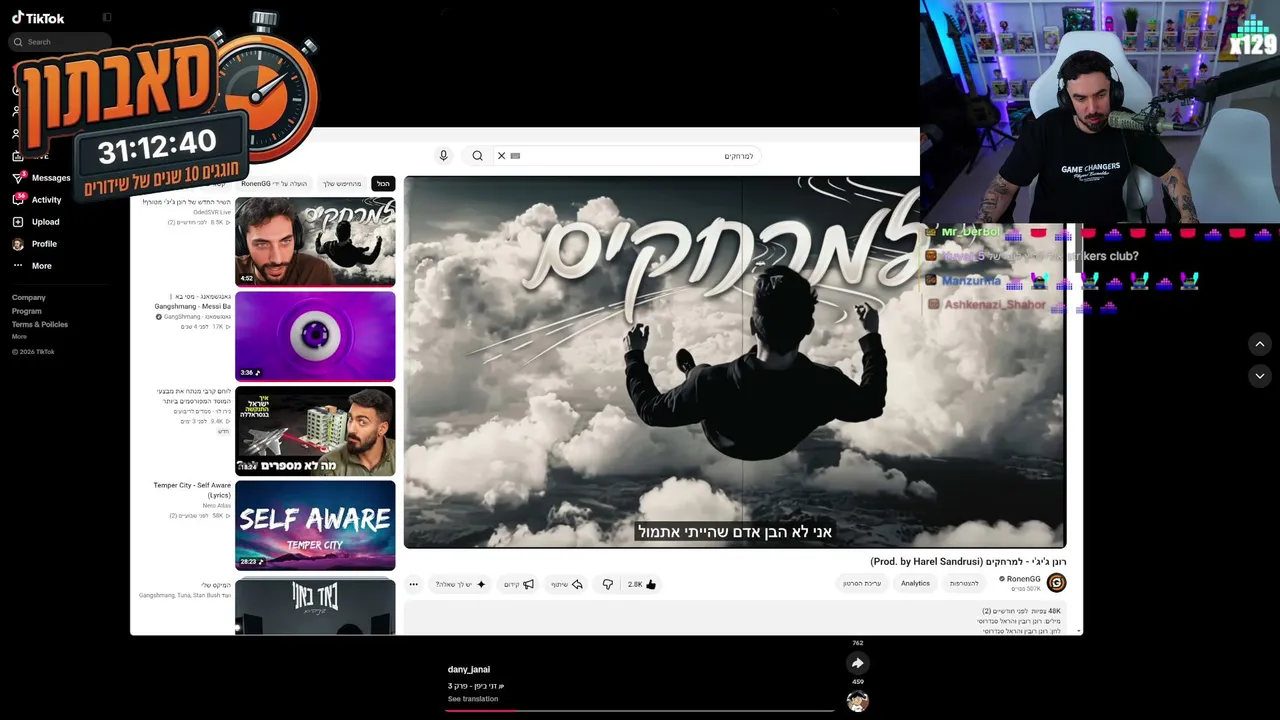This screenshot has height=720, width=1280.
Task: Click the footer More link
Action: [19, 337]
